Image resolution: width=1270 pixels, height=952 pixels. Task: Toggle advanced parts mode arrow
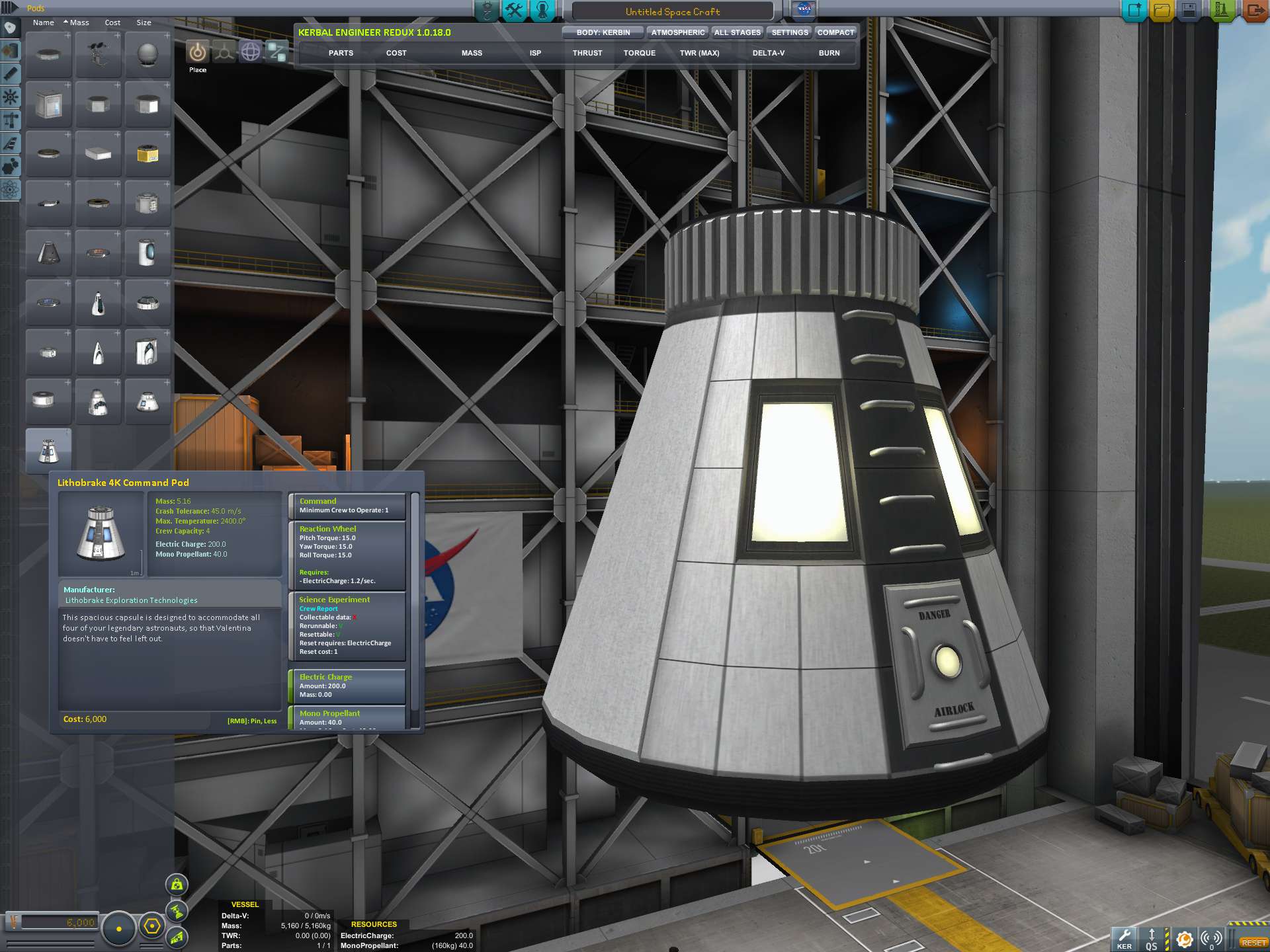point(9,8)
